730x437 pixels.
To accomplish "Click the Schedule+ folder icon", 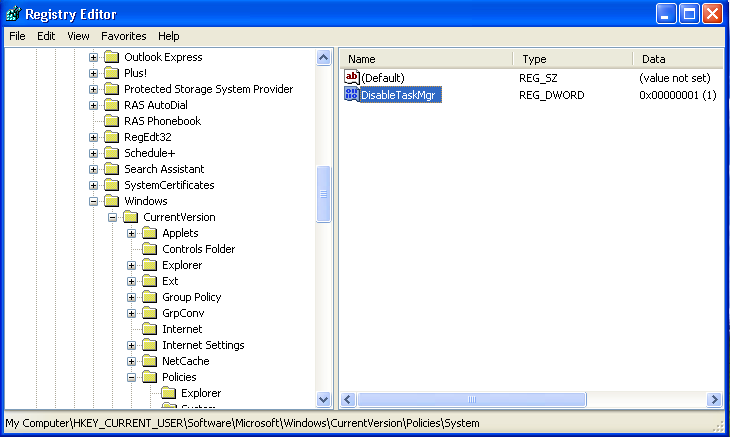I will (x=111, y=153).
